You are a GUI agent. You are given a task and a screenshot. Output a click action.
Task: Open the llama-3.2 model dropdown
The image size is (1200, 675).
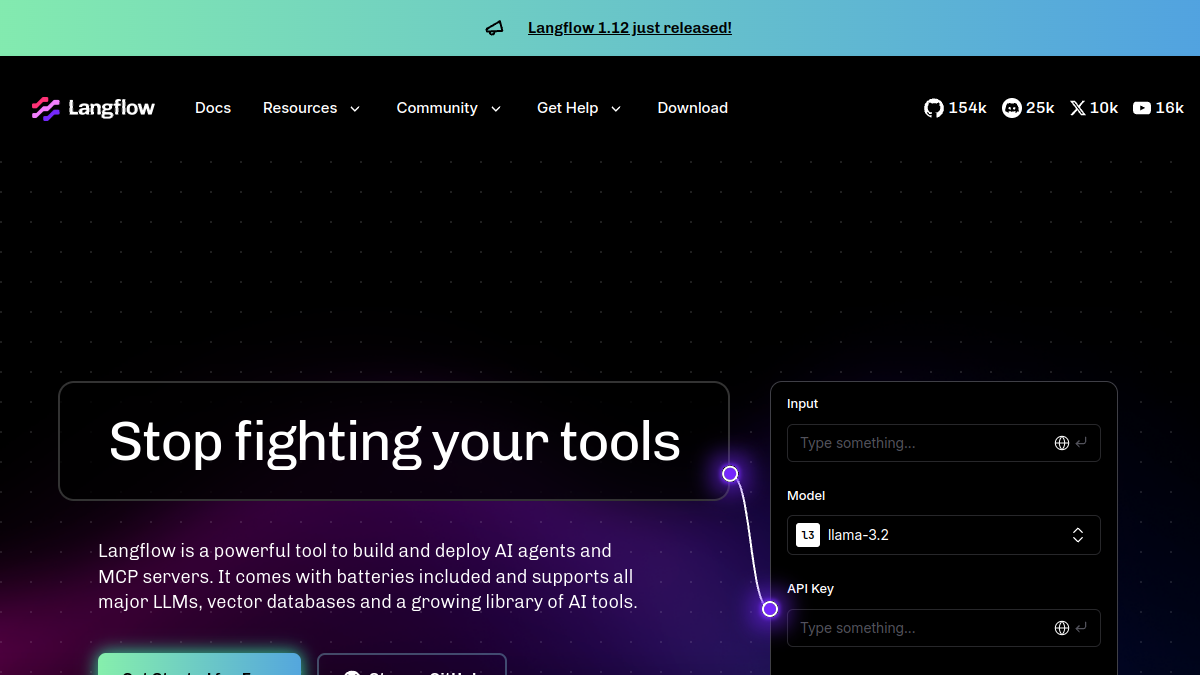(944, 535)
